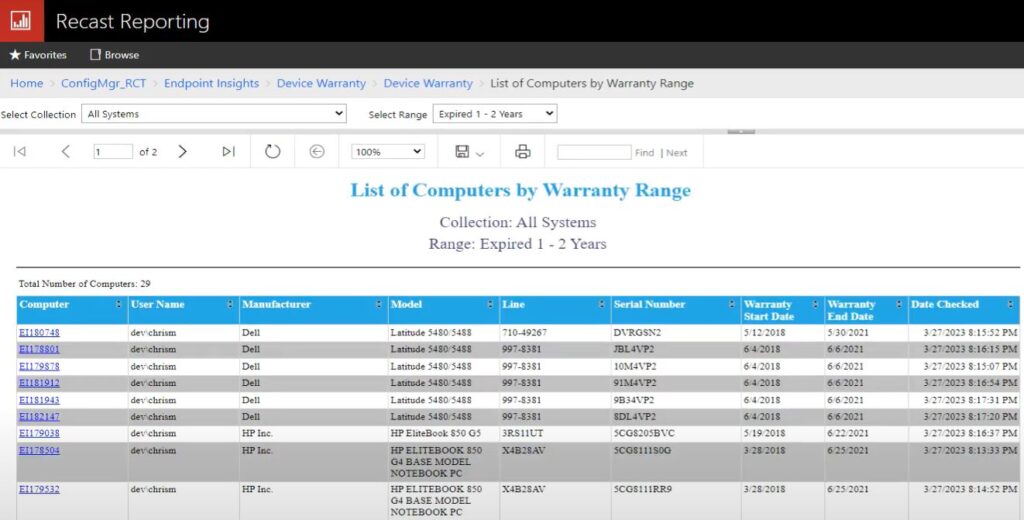Screen dimensions: 1024x520
Task: Toggle sort on Manufacturer column
Action: tap(379, 305)
